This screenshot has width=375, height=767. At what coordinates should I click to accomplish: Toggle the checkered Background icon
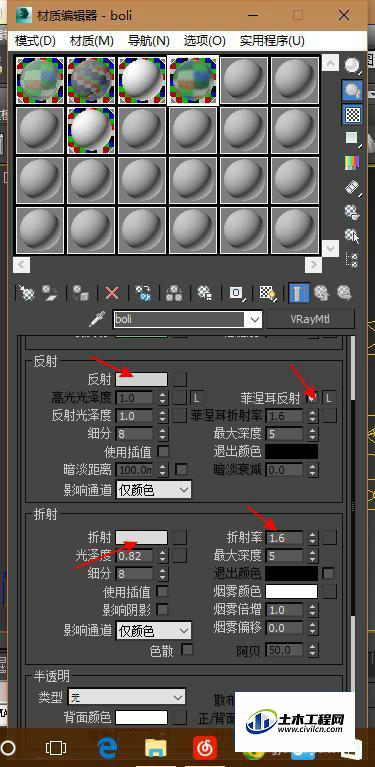tap(352, 114)
